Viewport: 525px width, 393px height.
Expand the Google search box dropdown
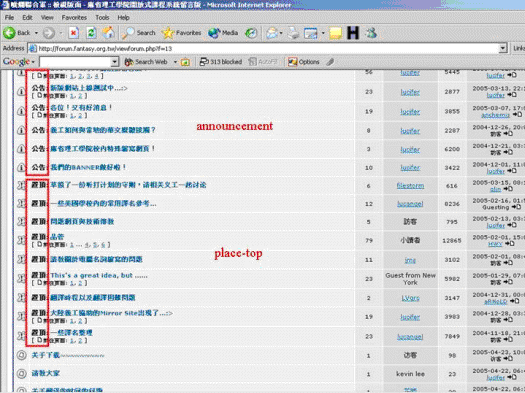115,62
